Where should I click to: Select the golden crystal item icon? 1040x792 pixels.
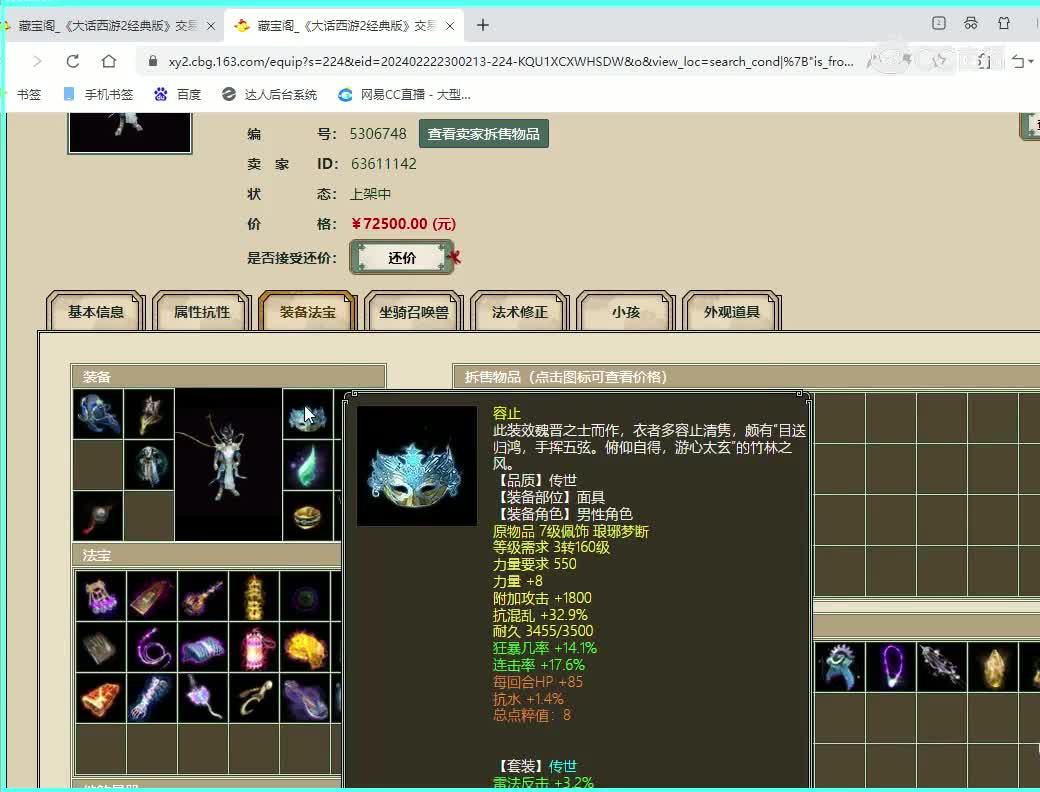993,667
